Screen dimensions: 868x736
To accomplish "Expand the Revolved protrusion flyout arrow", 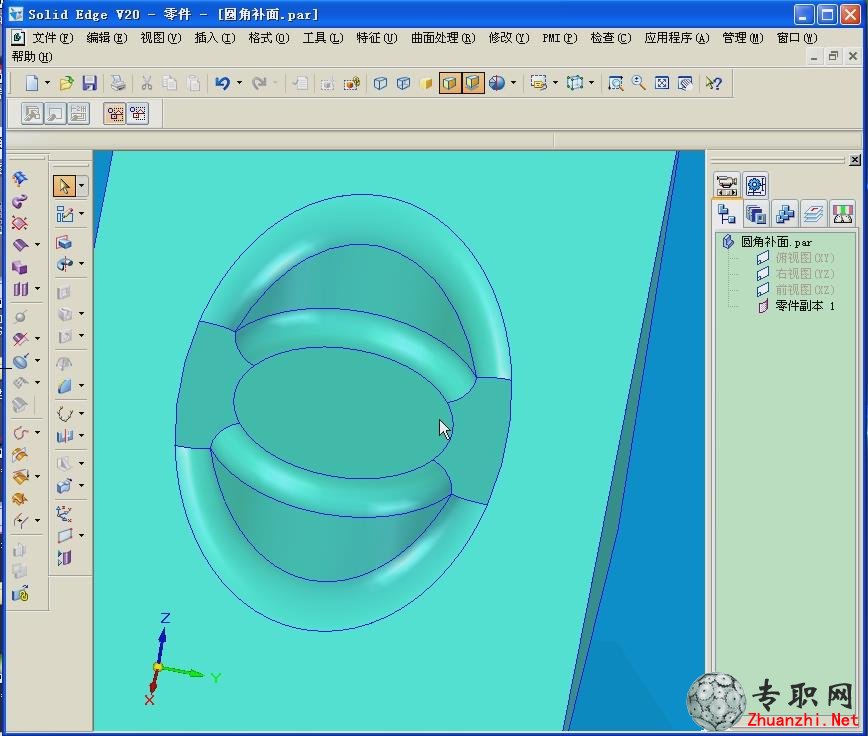I will (81, 265).
